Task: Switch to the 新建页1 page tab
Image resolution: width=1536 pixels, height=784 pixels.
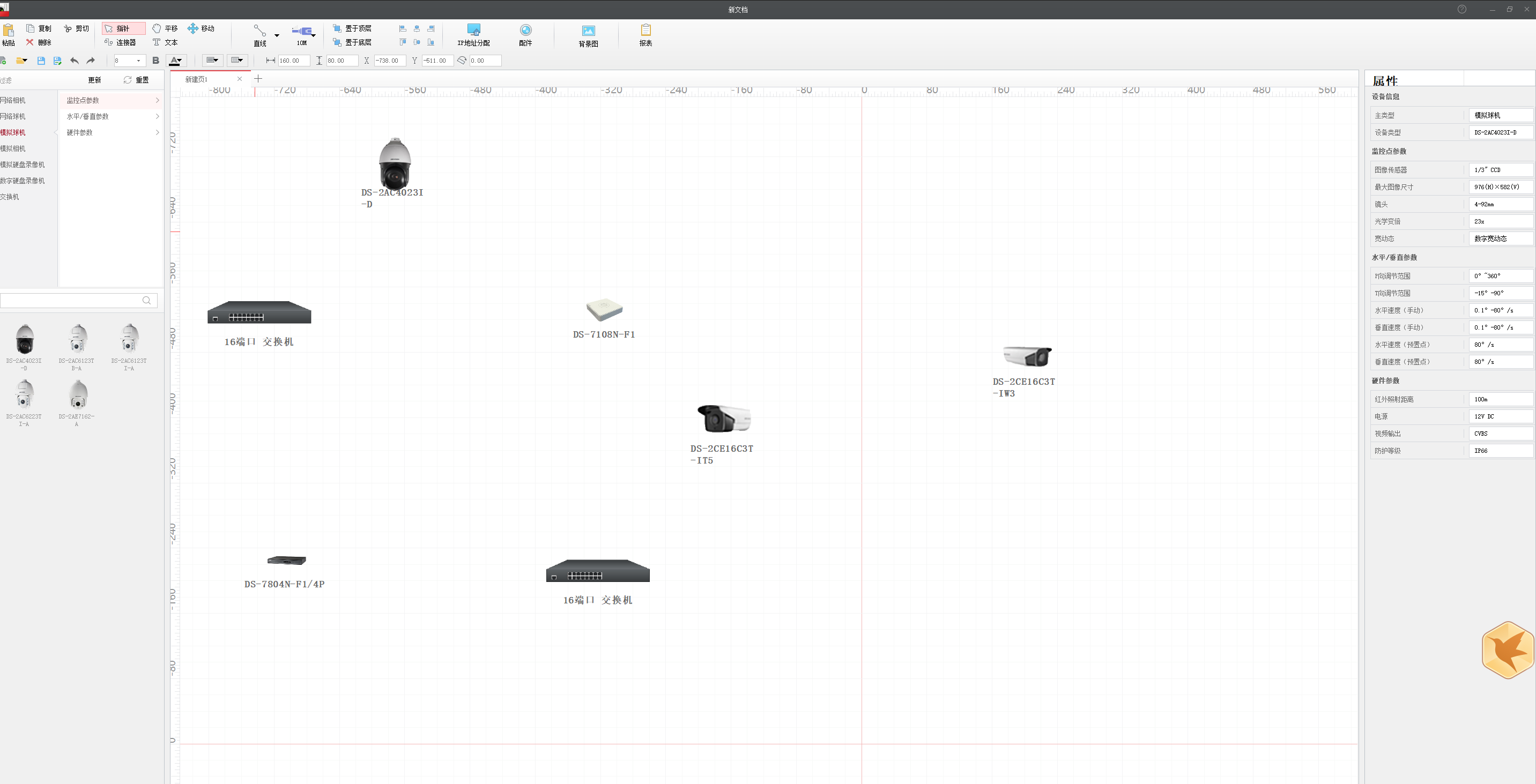Action: (197, 79)
